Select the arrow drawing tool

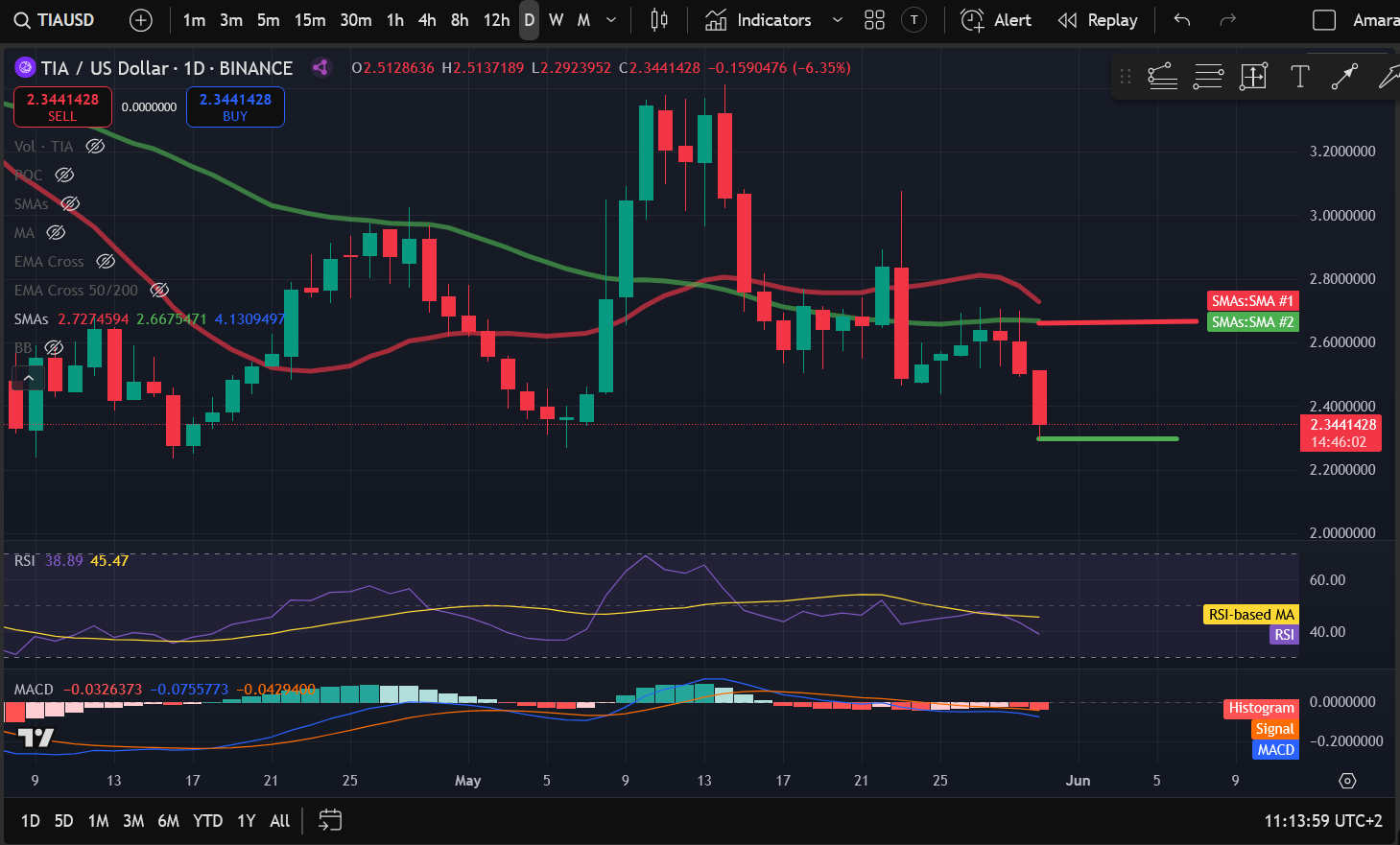[1344, 77]
